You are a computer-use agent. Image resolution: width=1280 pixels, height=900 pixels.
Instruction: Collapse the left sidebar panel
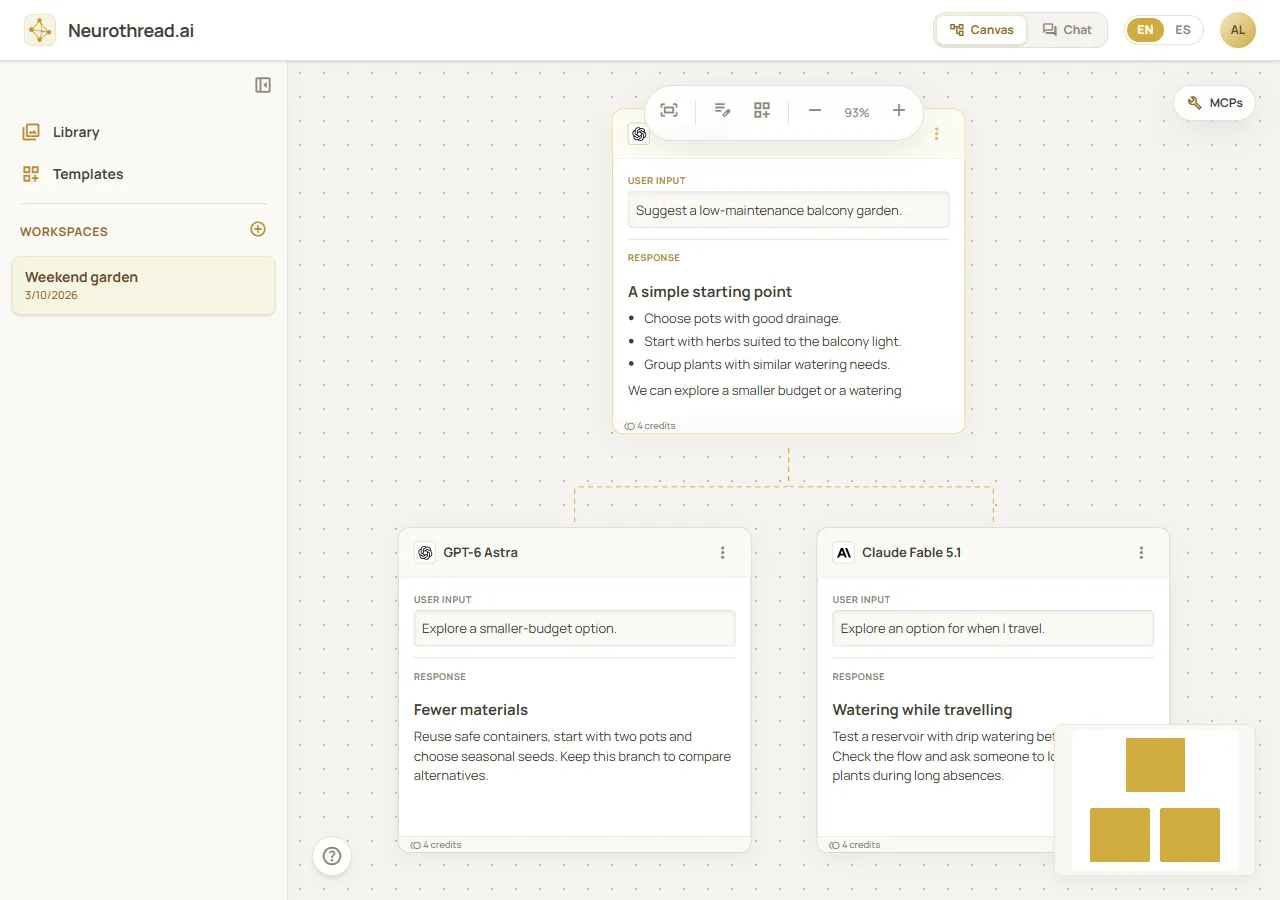click(x=263, y=85)
